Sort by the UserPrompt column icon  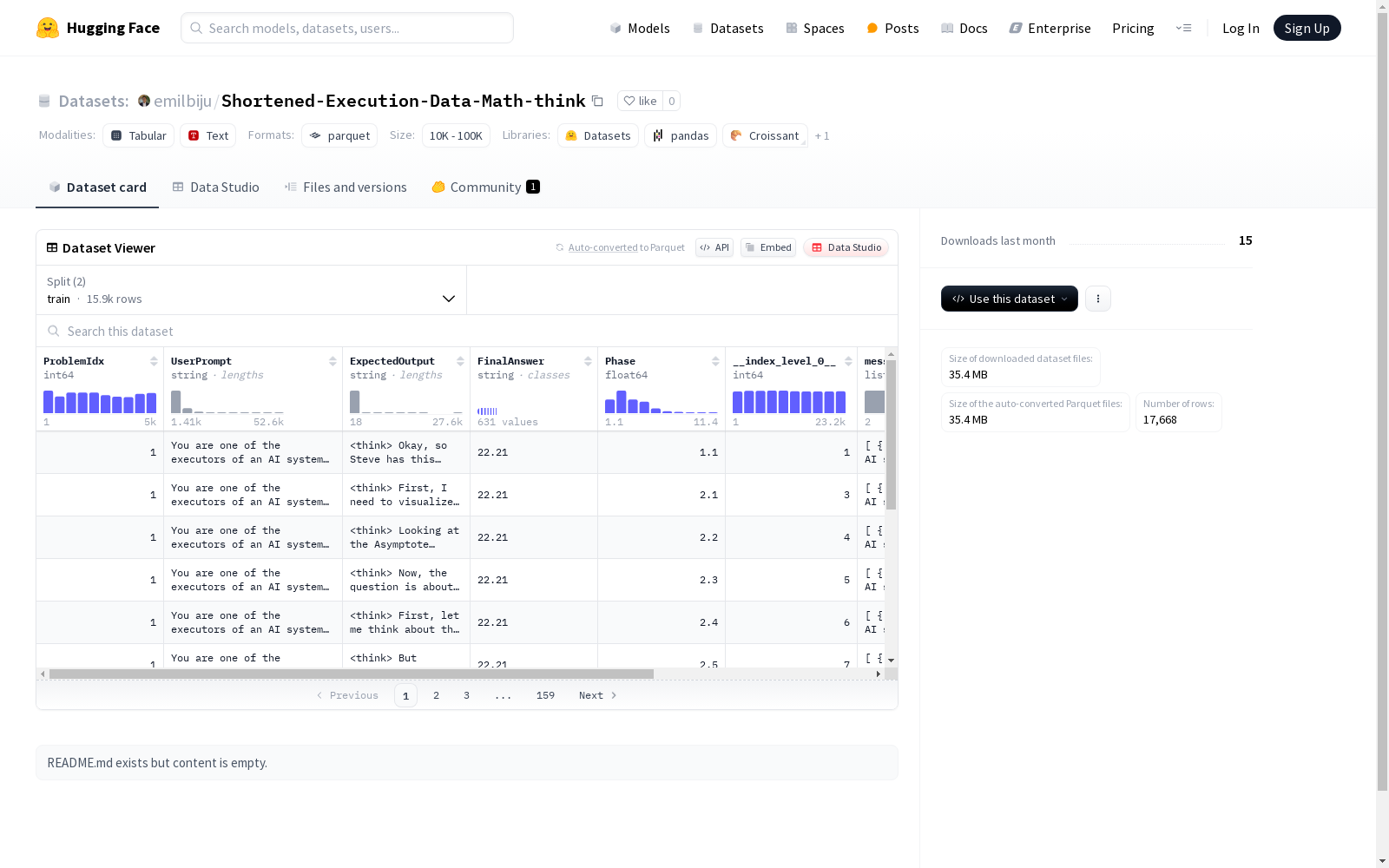click(x=332, y=361)
